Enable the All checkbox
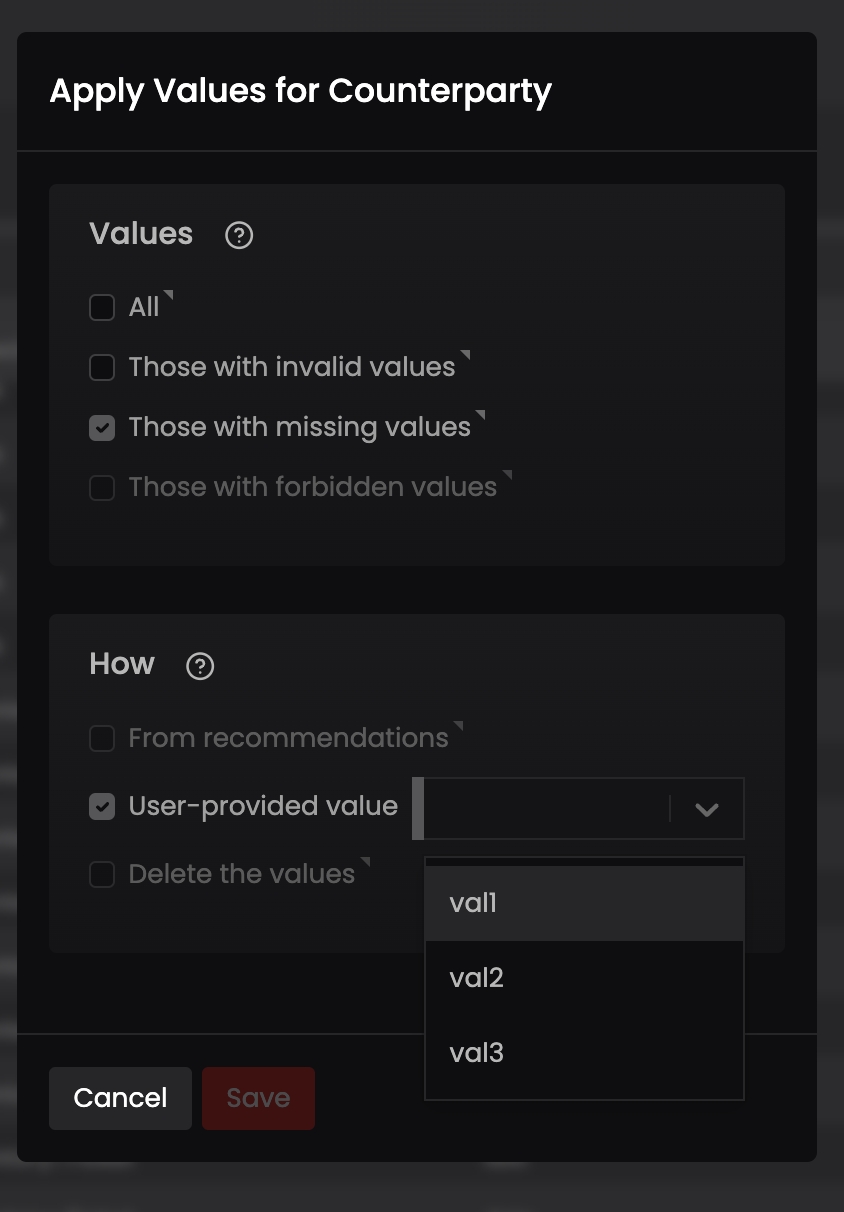The height and width of the screenshot is (1212, 844). coord(102,307)
